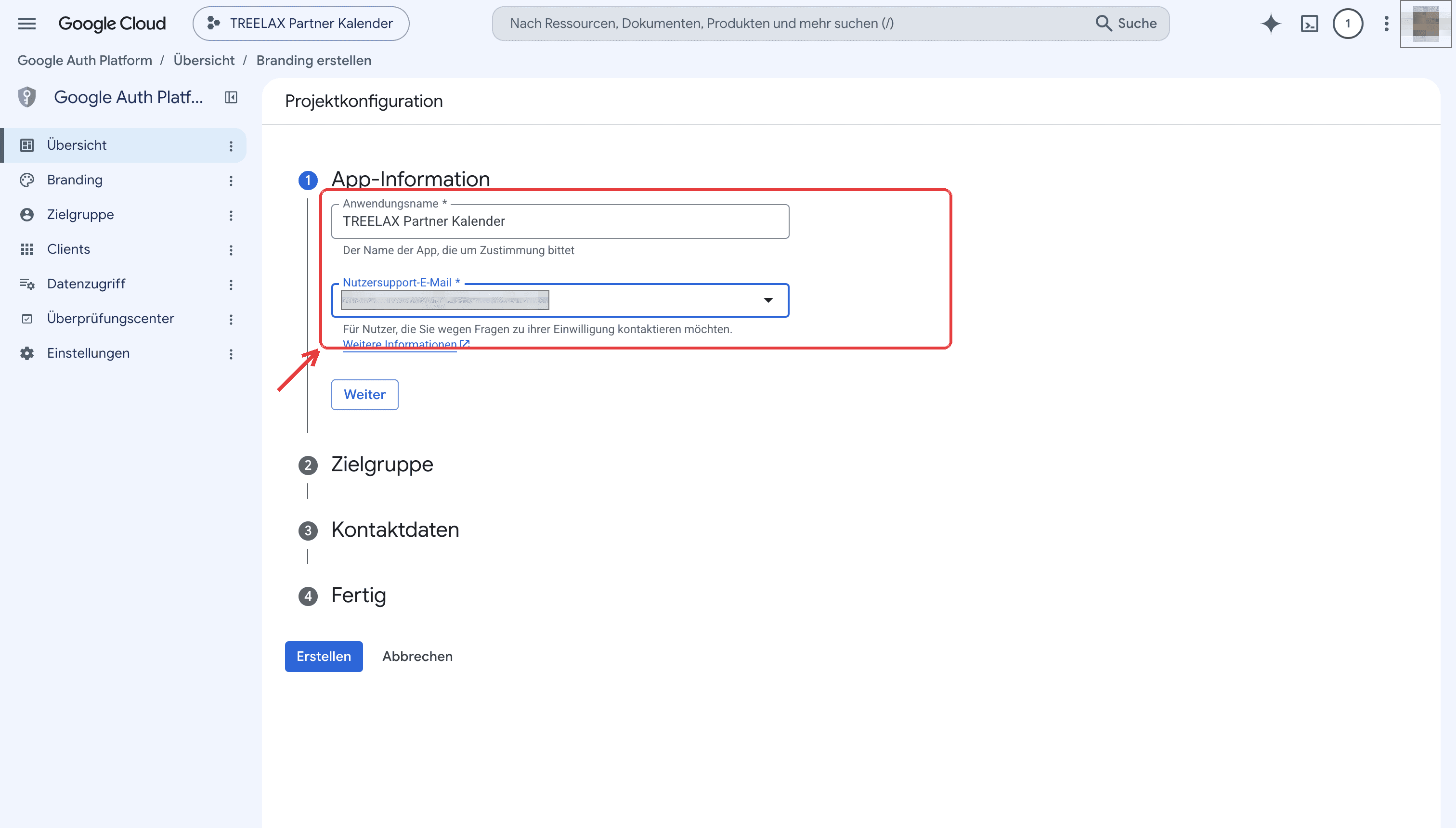
Task: Open the Gemini sparkle assistant icon
Action: 1271,23
